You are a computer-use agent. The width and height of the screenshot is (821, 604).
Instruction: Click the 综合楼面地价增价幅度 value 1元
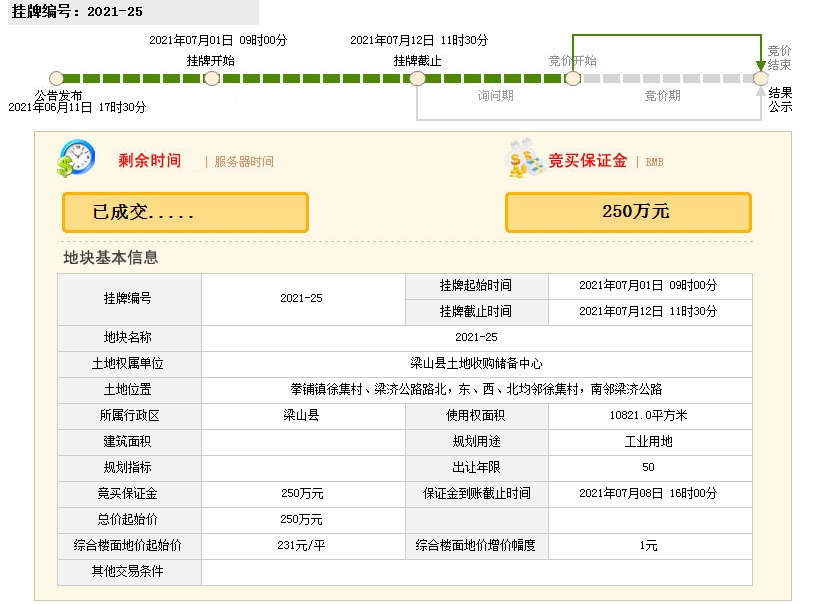click(648, 546)
